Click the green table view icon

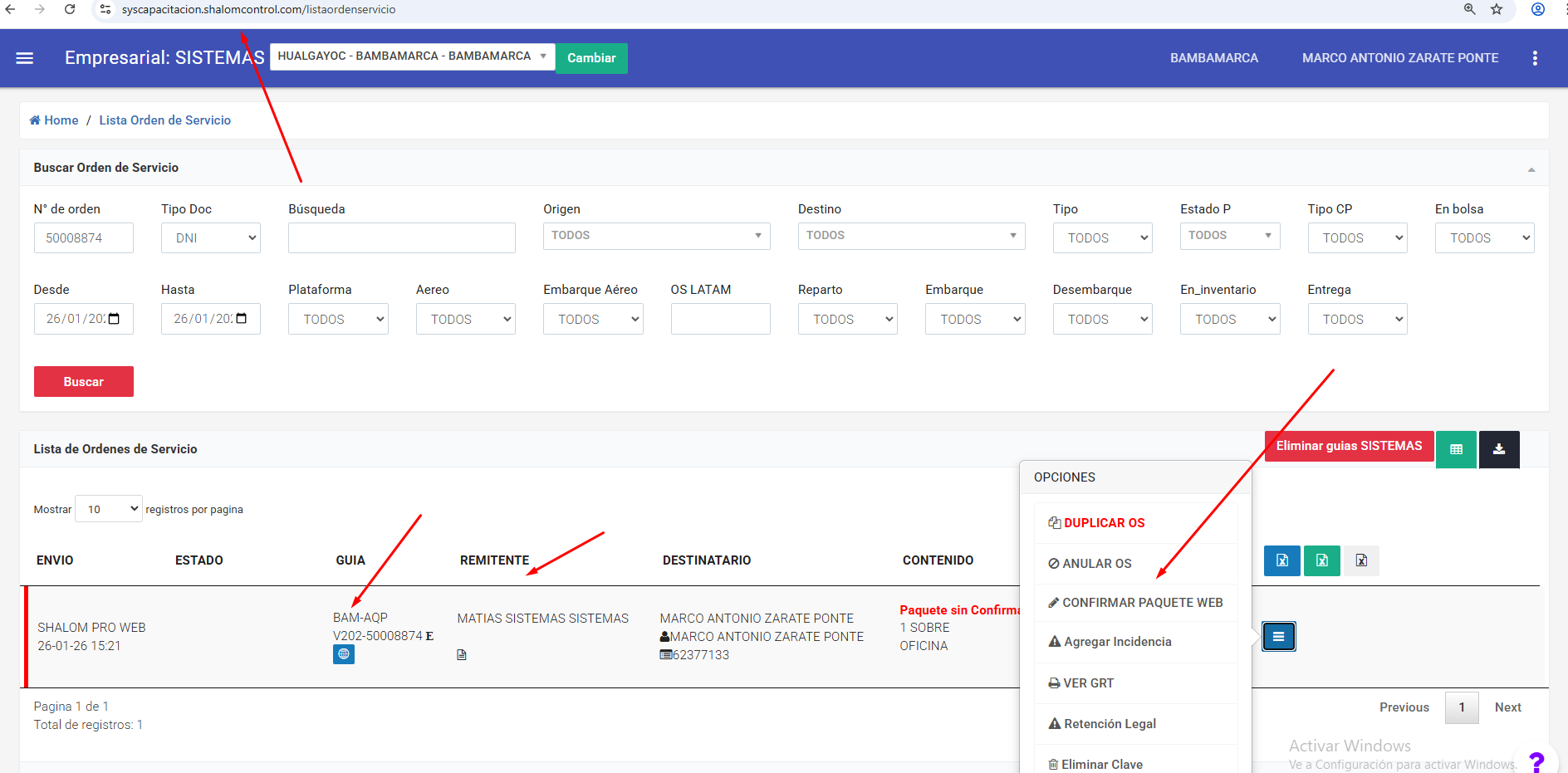pyautogui.click(x=1456, y=449)
